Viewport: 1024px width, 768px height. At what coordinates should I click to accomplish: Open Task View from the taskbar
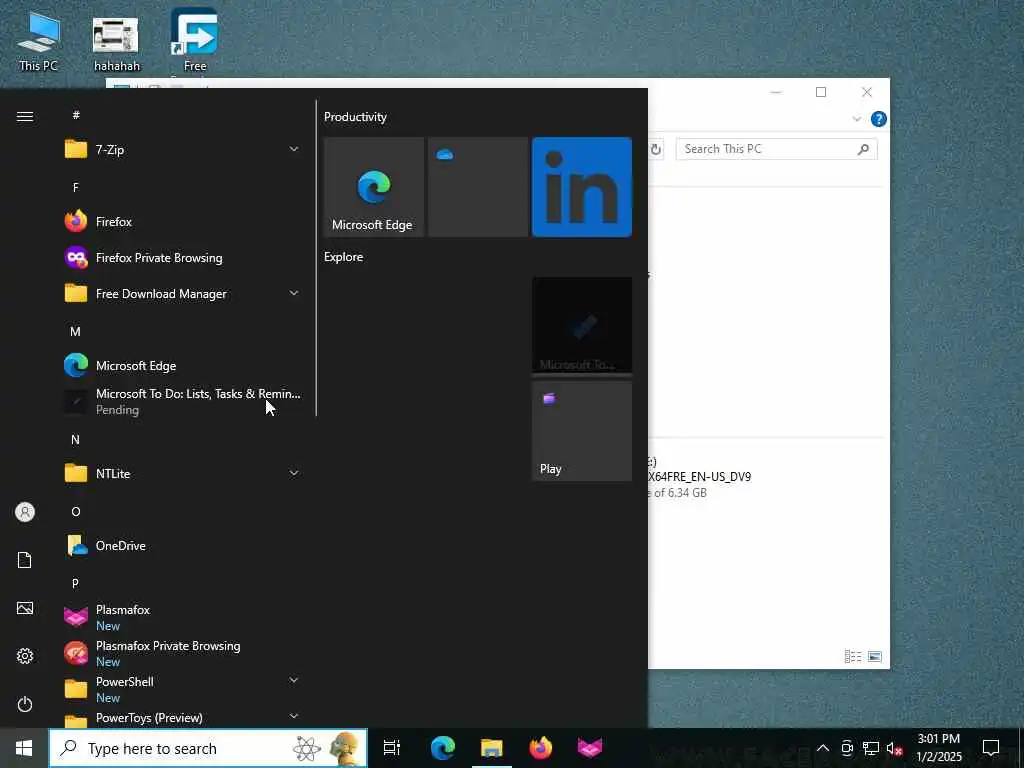pyautogui.click(x=392, y=748)
